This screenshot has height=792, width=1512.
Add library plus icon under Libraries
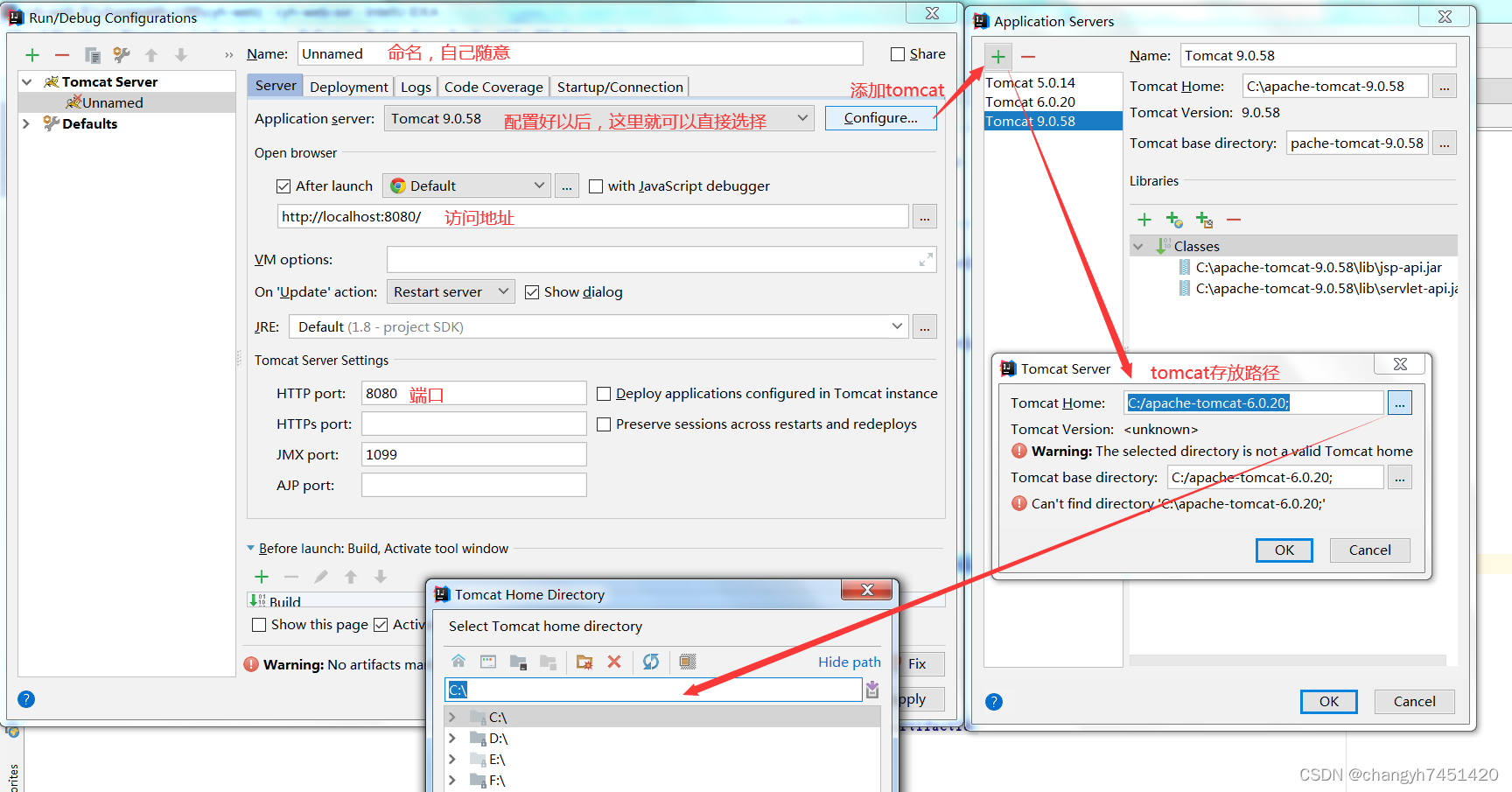click(x=1144, y=220)
